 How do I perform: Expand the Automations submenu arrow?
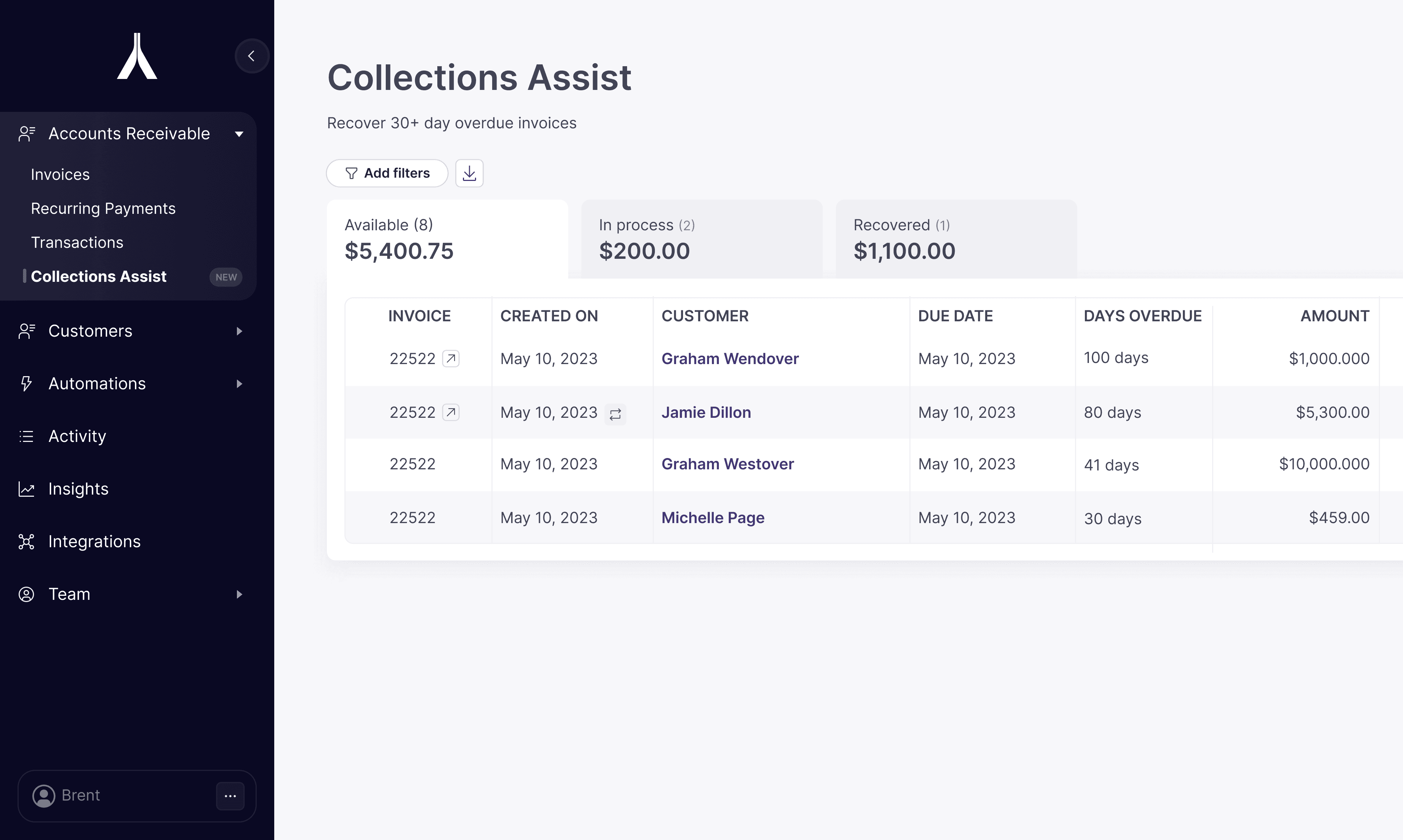pos(239,384)
